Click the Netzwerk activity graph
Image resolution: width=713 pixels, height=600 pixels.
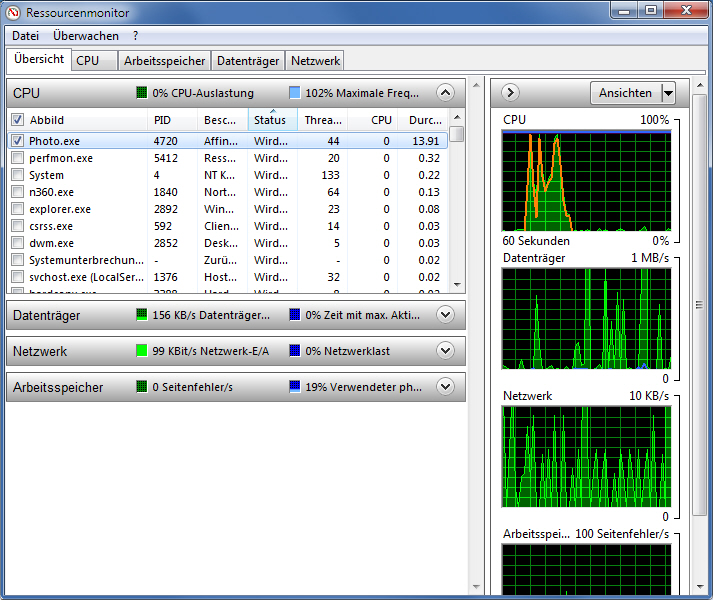click(x=587, y=457)
